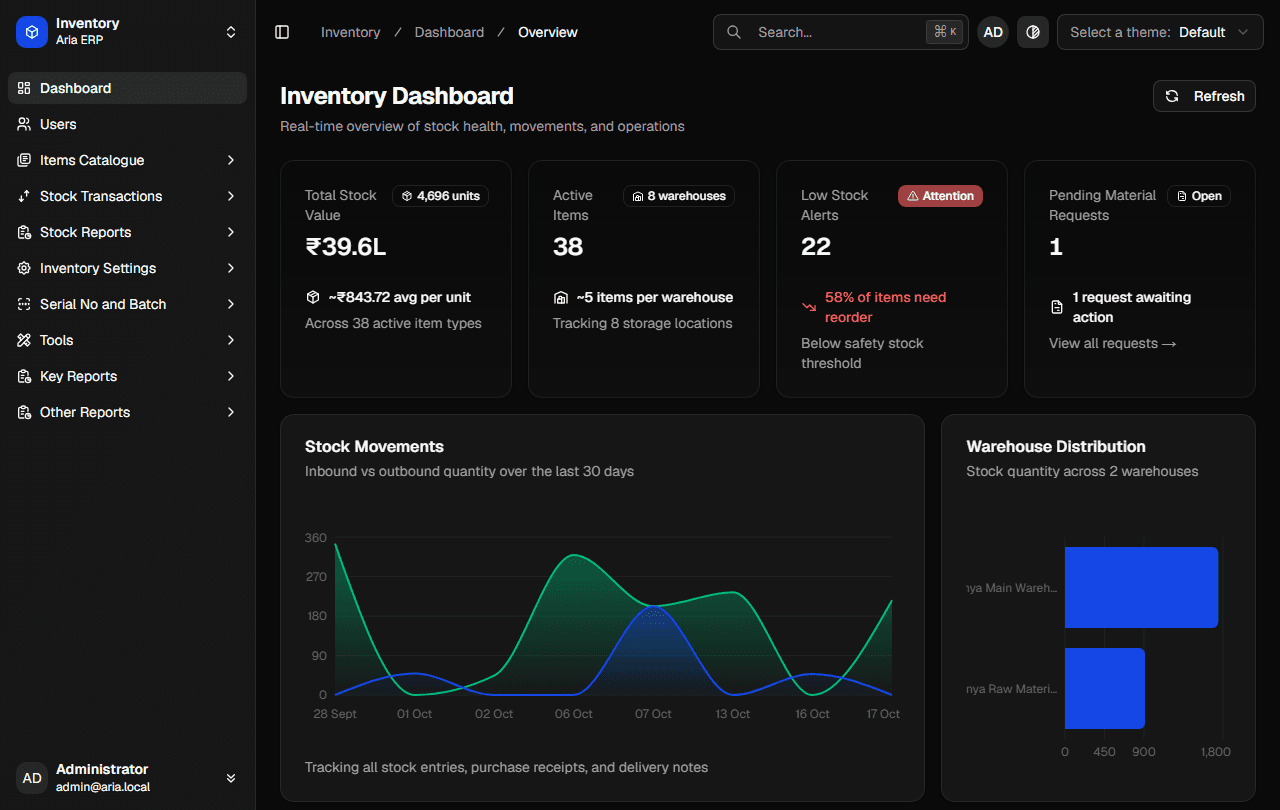The image size is (1280, 810).
Task: Click the Refresh button
Action: [x=1204, y=96]
